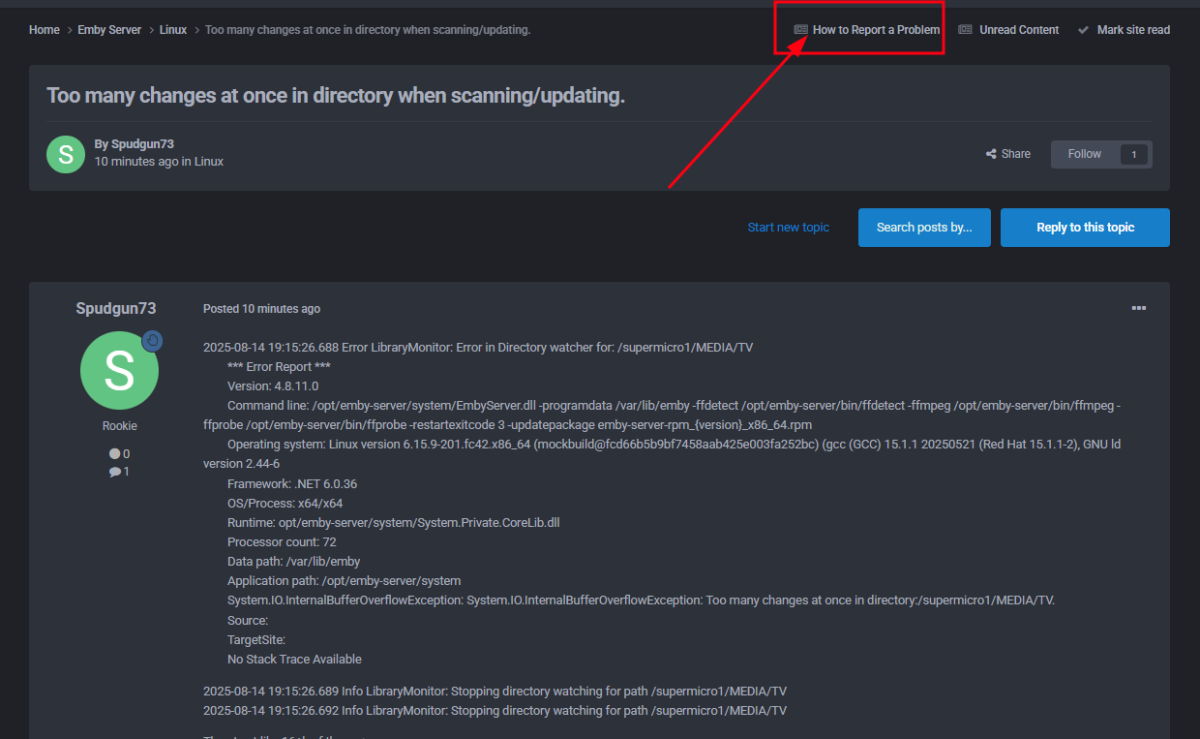
Task: Click the checkmark icon beside Mark site read
Action: (x=1083, y=30)
